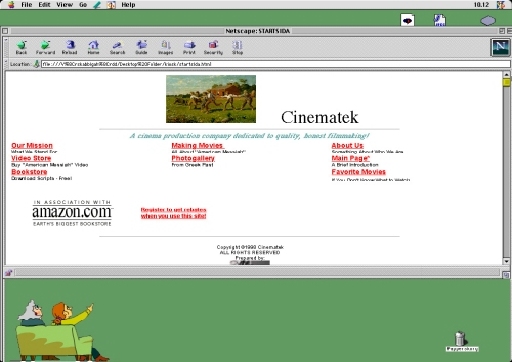
Task: Click the Back toolbar button
Action: (22, 47)
